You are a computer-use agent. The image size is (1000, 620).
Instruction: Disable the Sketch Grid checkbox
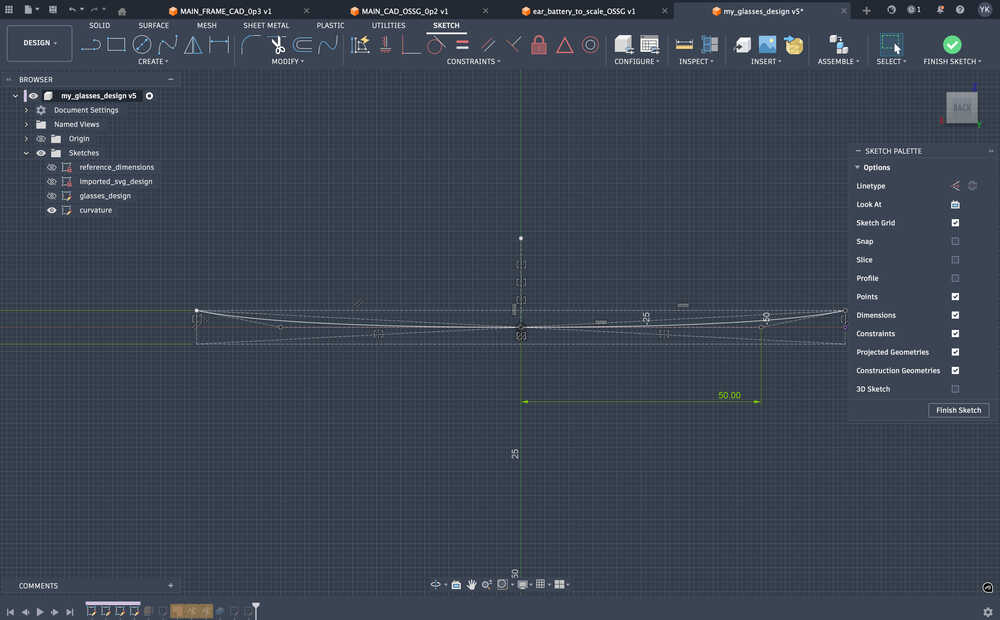(x=955, y=222)
